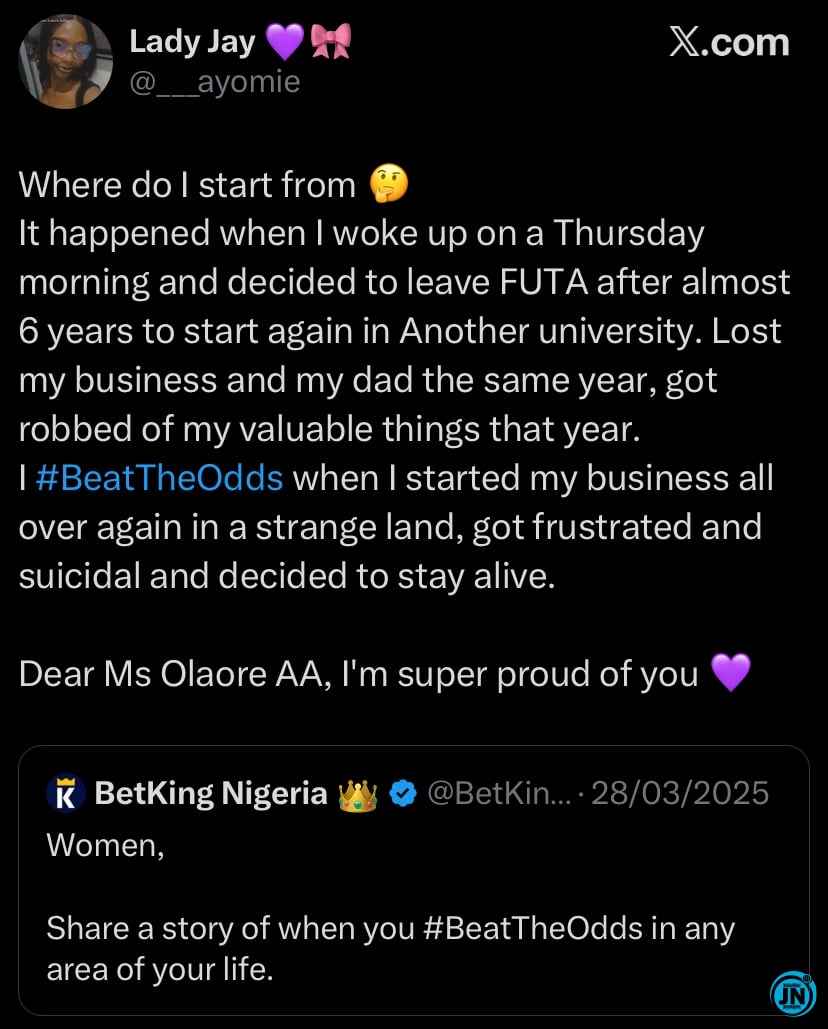The image size is (828, 1029).
Task: Open the blue #BeatTheOdds hashtag
Action: [x=159, y=478]
